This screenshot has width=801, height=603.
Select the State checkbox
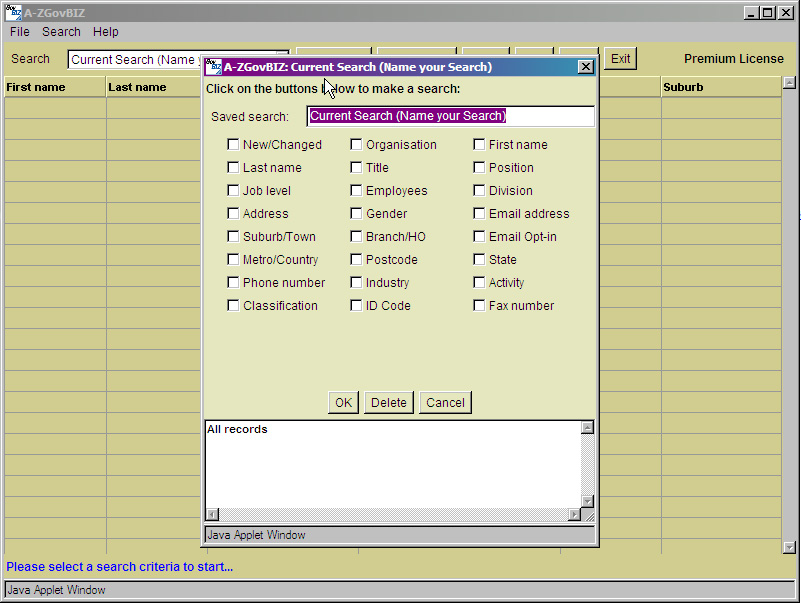(479, 260)
